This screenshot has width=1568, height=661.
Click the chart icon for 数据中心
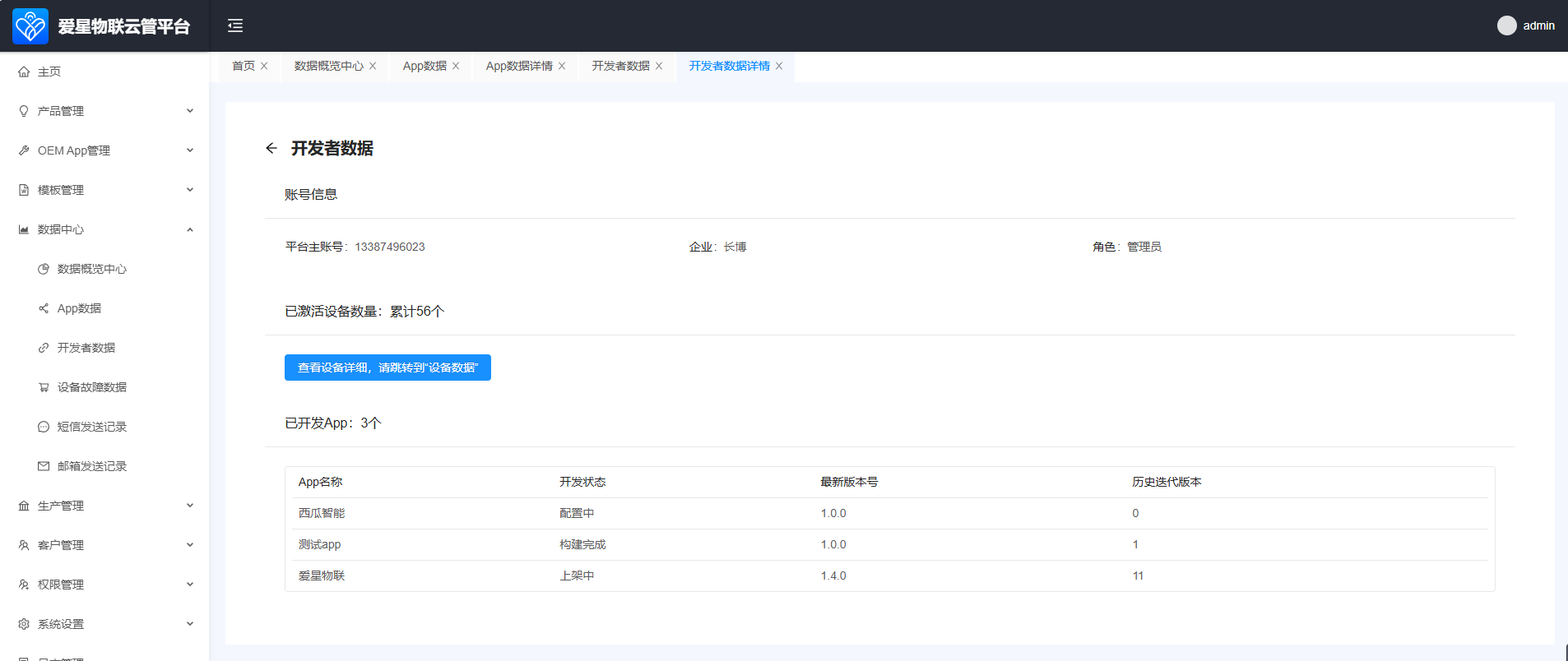(24, 229)
